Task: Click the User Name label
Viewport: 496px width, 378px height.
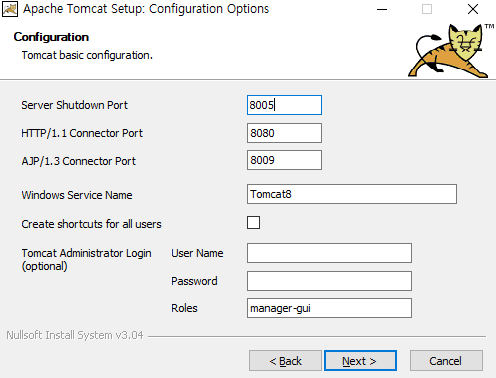Action: coord(197,253)
